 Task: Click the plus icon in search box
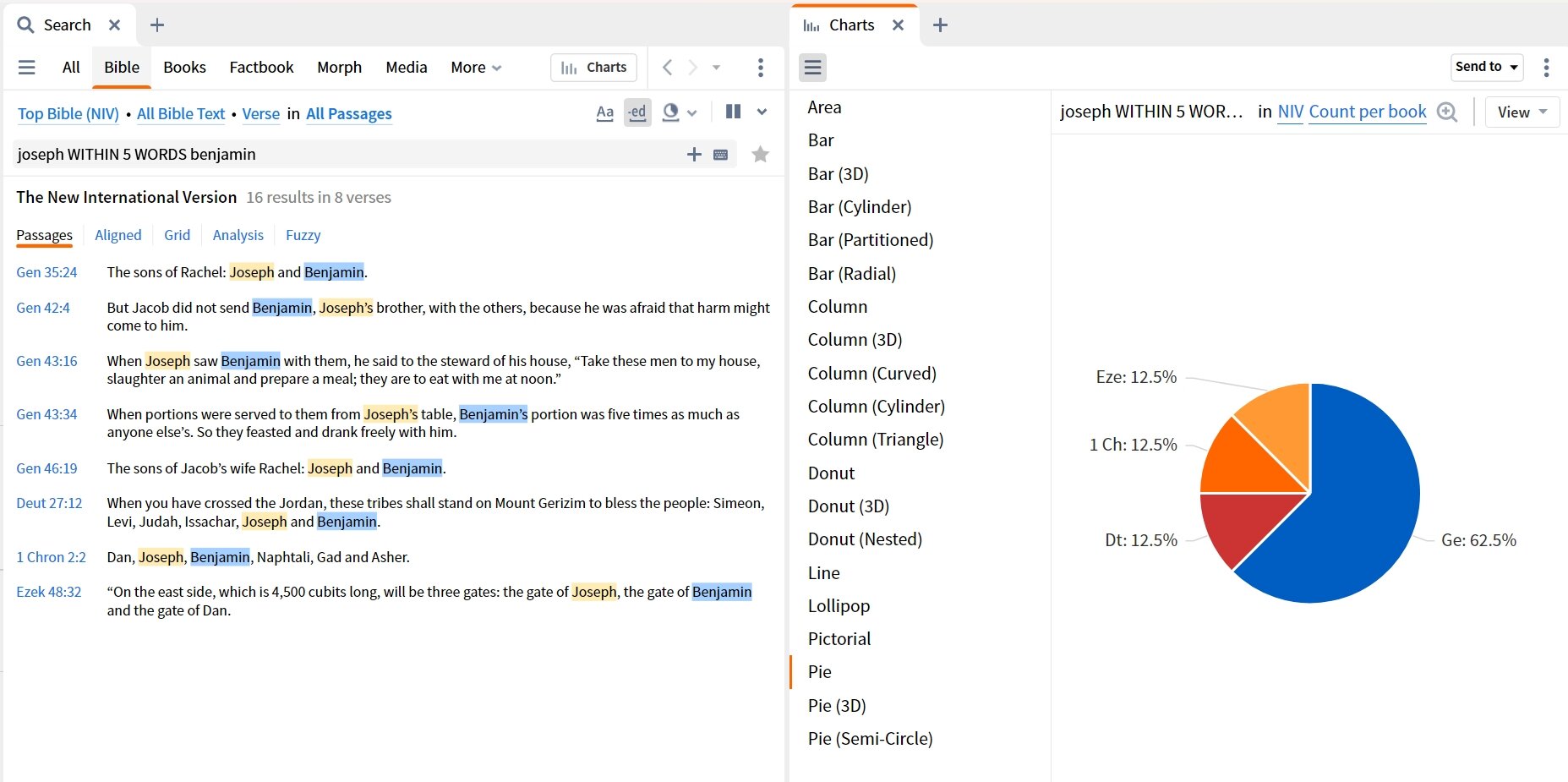click(x=694, y=154)
